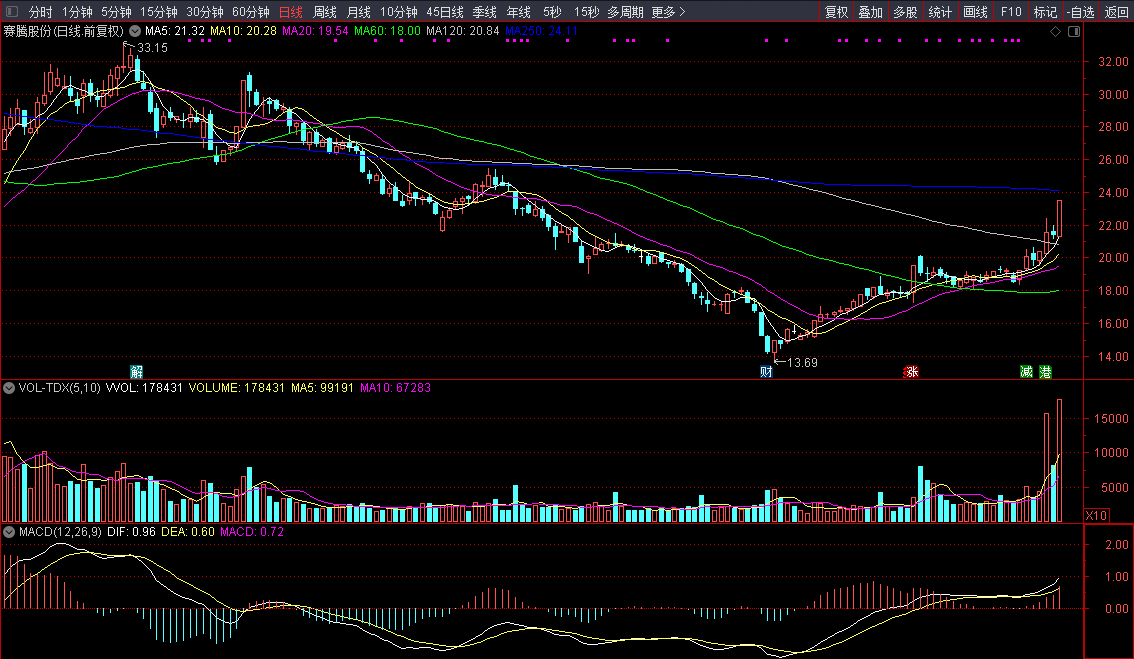Click the VVOL: 178431 value
This screenshot has width=1134, height=659.
(x=145, y=388)
